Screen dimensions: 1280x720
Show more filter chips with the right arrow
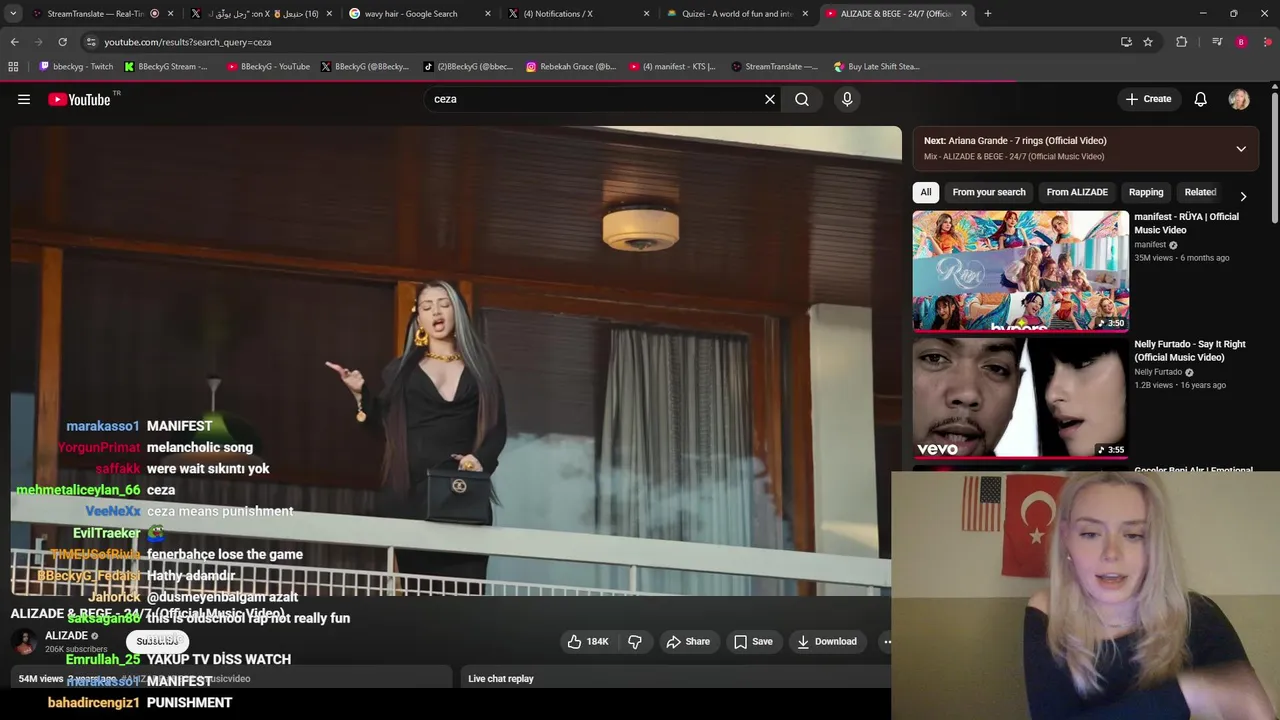1243,196
